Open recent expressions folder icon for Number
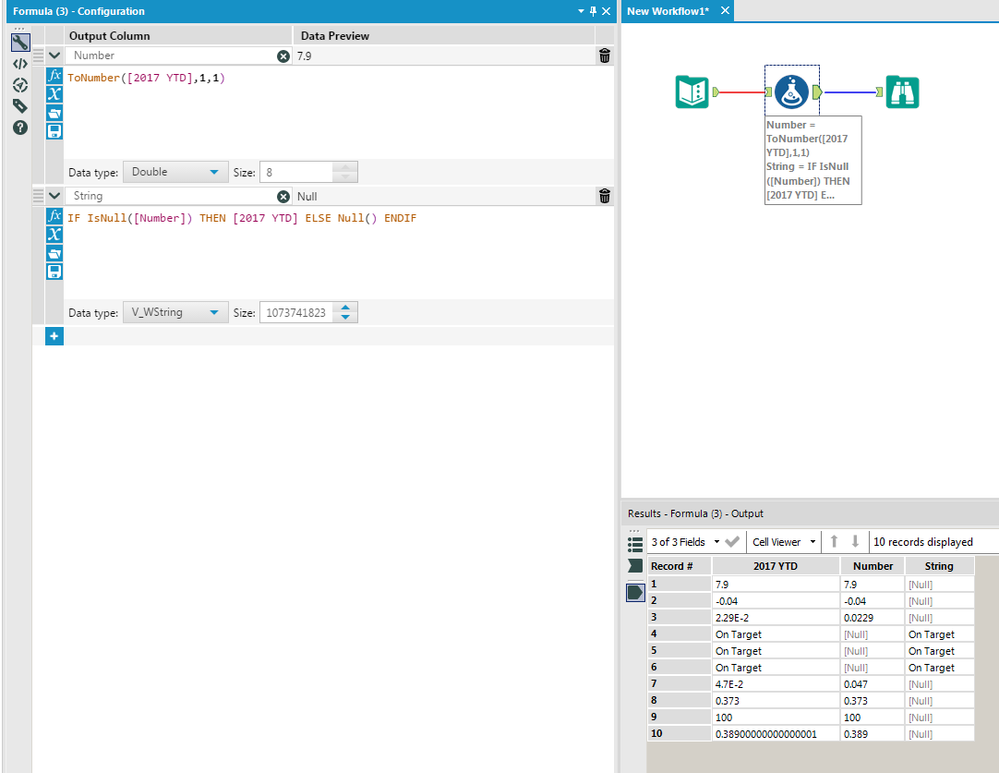 (x=54, y=113)
